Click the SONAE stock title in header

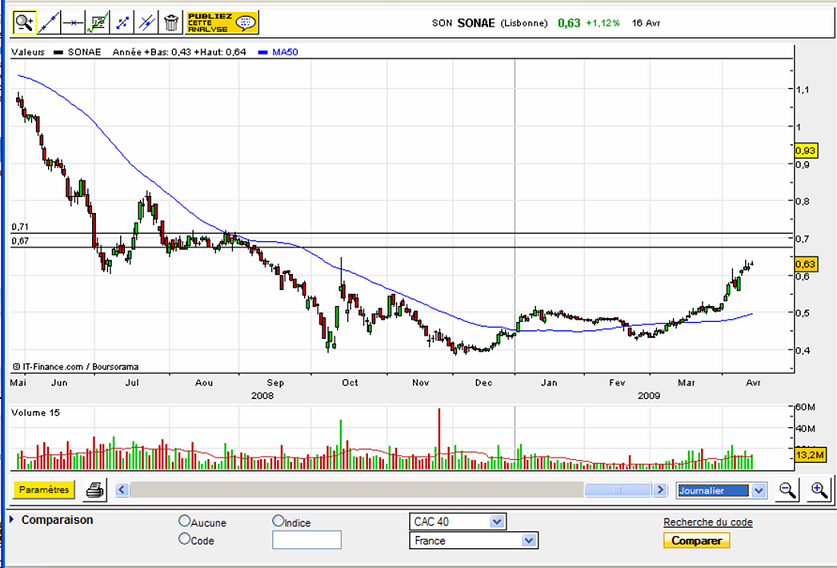(x=476, y=23)
